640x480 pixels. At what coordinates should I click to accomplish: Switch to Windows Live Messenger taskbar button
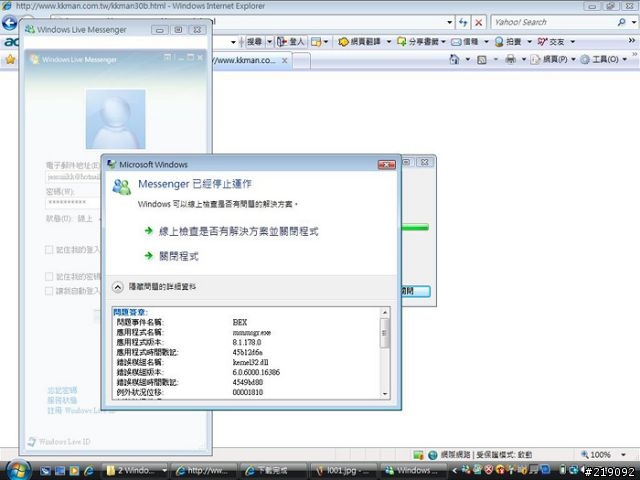(413, 471)
